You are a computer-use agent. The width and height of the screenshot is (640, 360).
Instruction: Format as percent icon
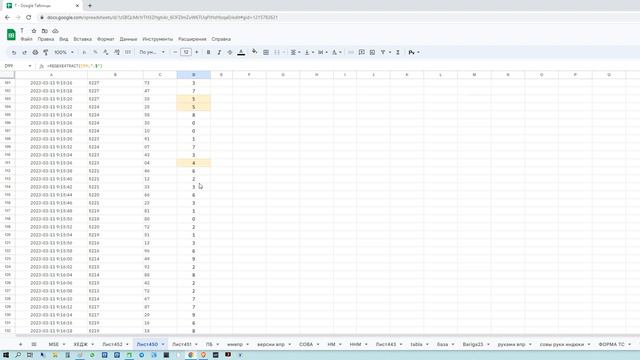[95, 53]
